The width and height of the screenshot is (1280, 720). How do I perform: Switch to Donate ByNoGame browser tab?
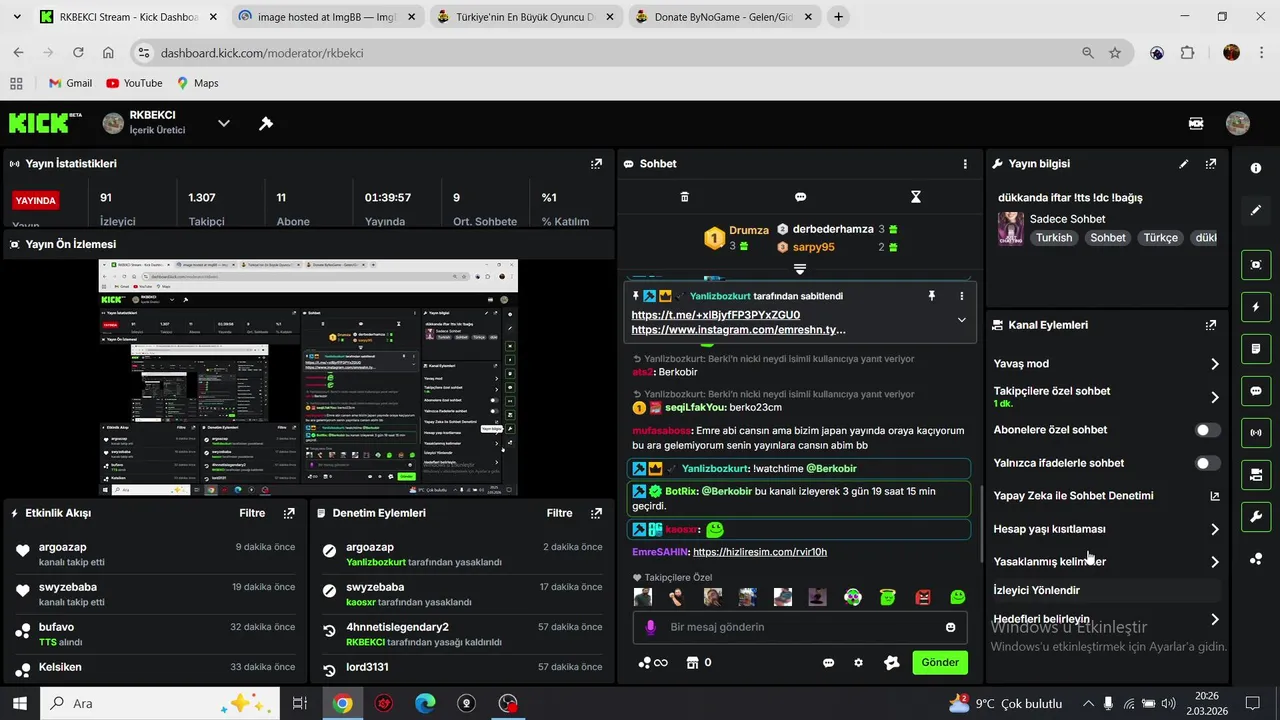pyautogui.click(x=725, y=17)
